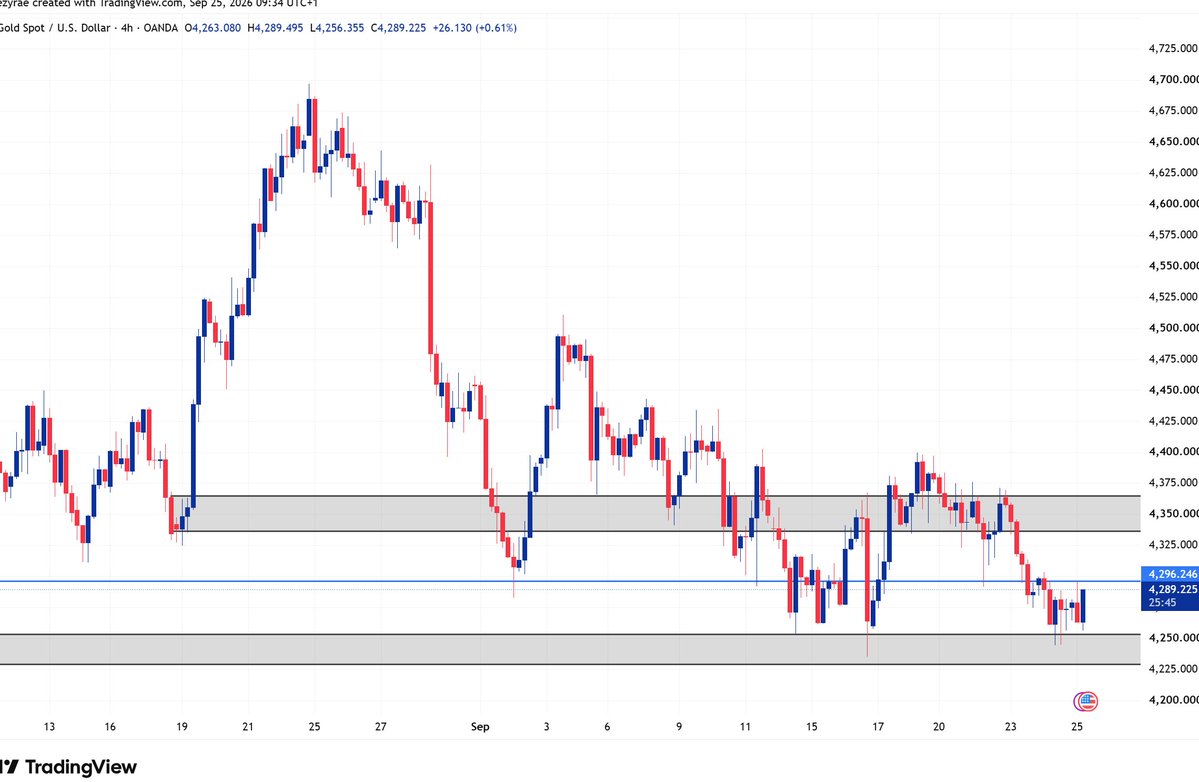Click the date 16 on the time axis
The image size is (1199, 782).
coord(110,726)
